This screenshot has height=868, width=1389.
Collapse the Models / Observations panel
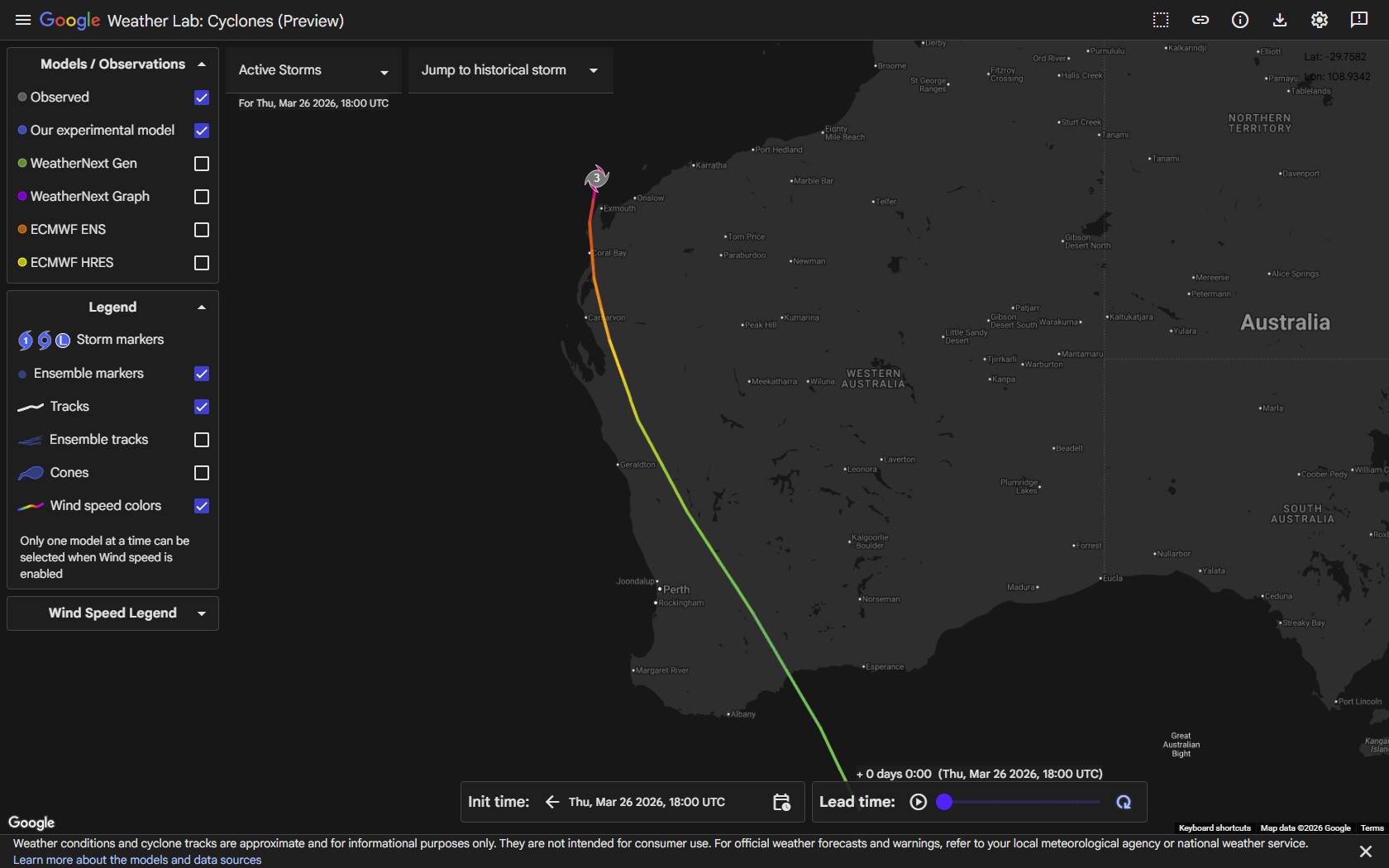[202, 64]
